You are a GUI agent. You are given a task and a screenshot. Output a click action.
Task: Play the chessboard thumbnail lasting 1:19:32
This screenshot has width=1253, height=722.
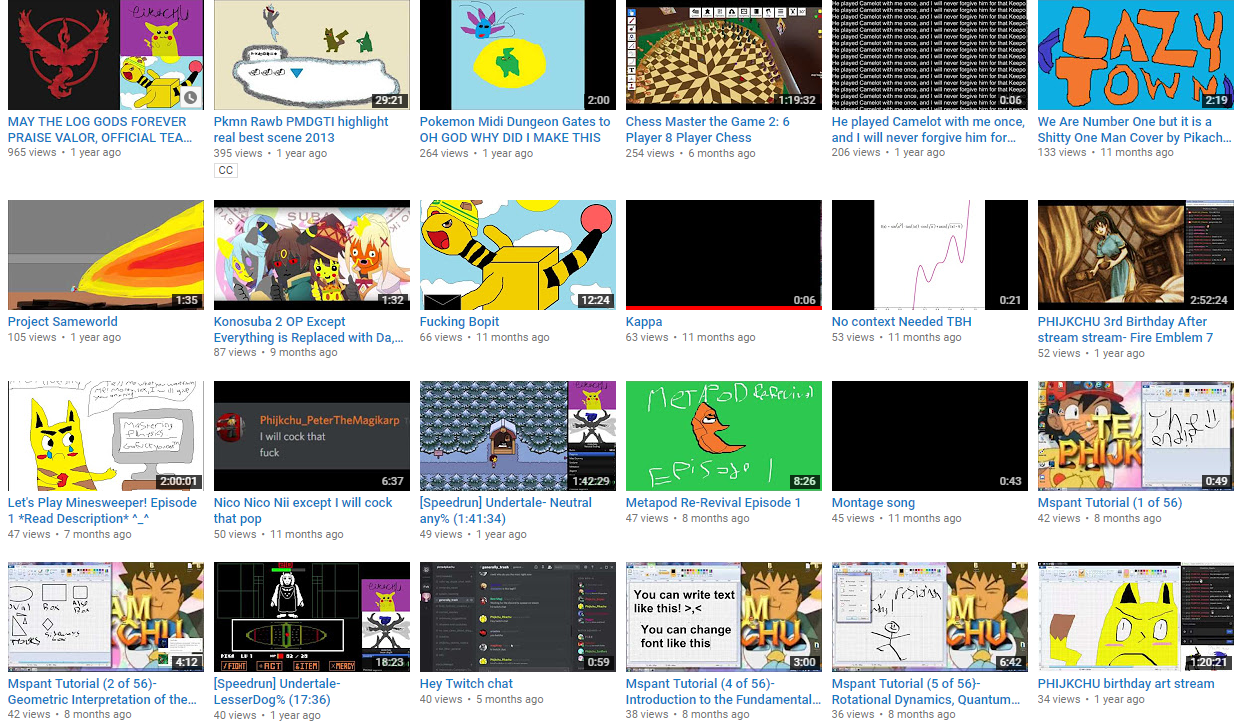[x=724, y=55]
